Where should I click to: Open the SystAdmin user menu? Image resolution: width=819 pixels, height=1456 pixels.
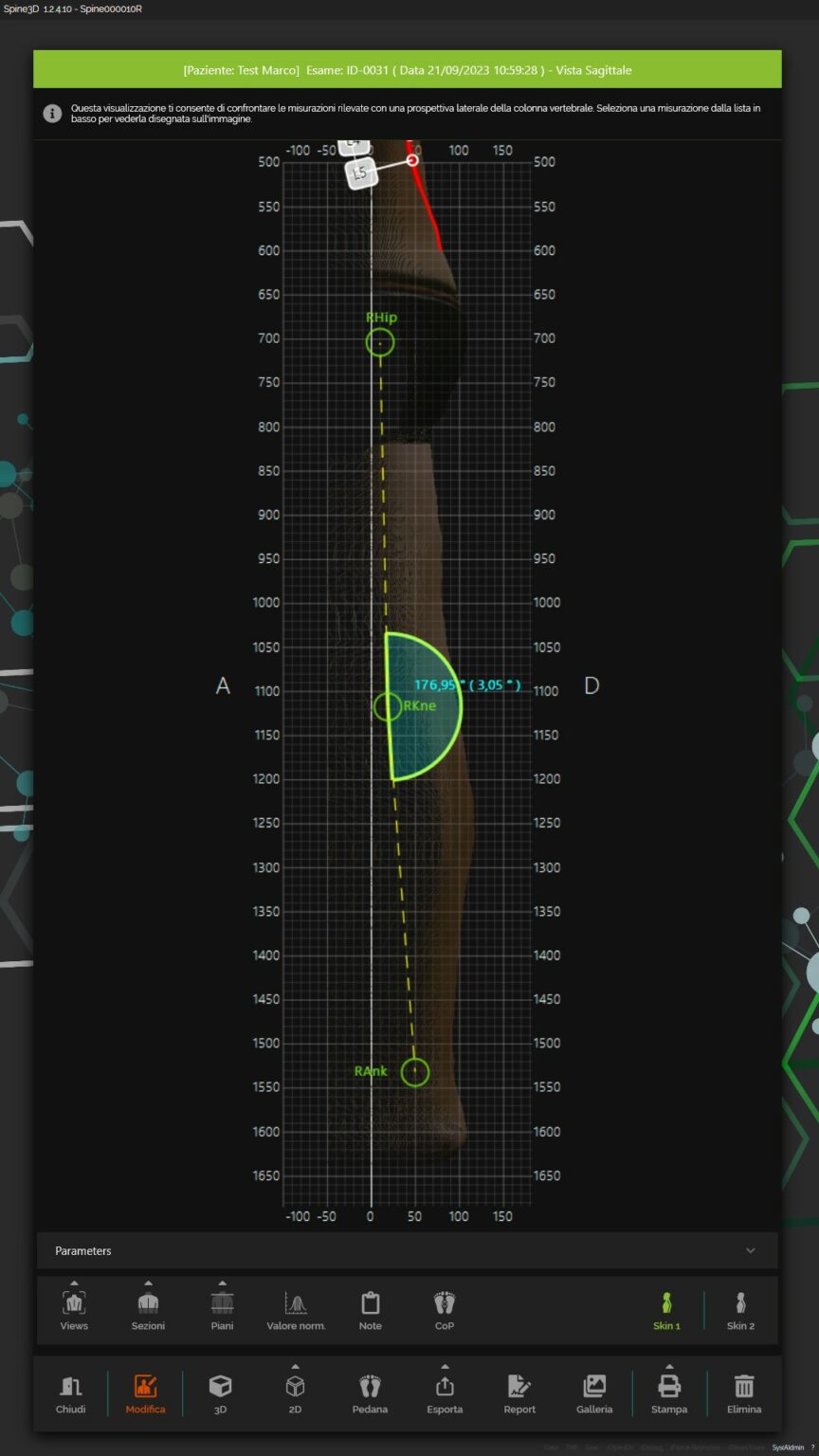789,1447
